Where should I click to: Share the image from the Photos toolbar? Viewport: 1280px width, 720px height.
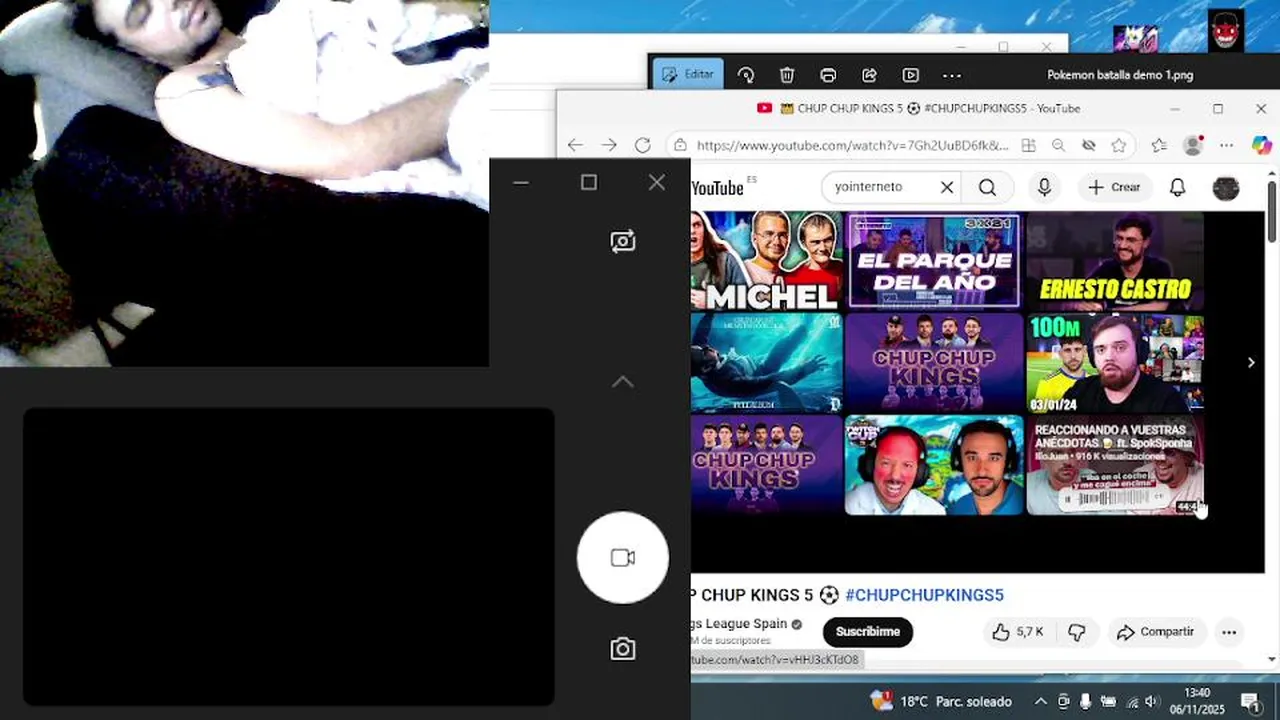click(869, 75)
